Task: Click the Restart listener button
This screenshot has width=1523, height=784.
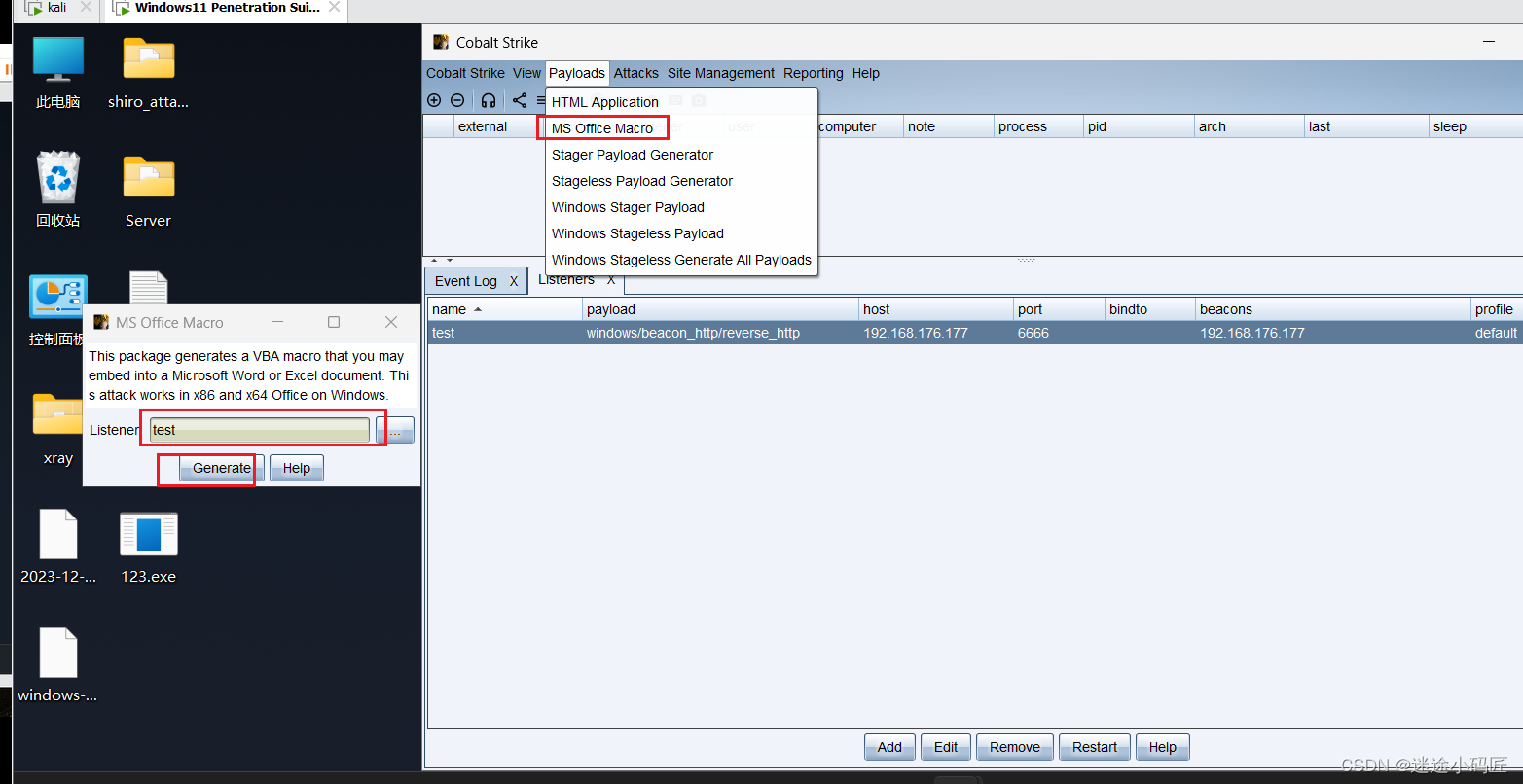Action: (x=1095, y=747)
